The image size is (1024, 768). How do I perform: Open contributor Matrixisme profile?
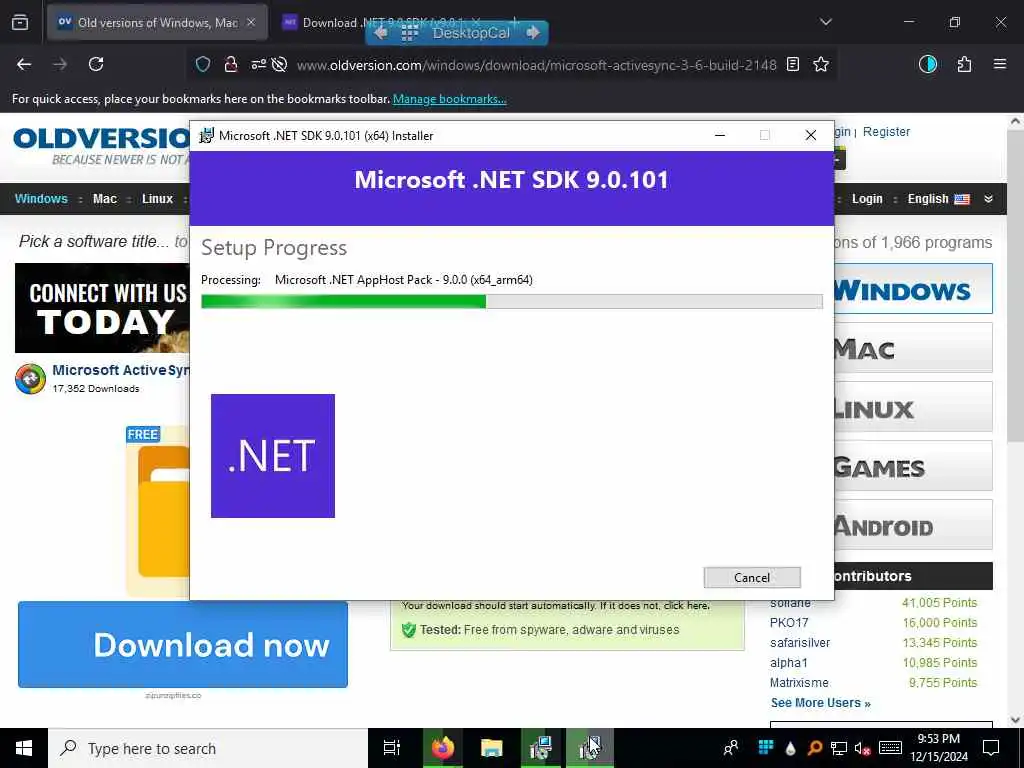click(x=799, y=682)
